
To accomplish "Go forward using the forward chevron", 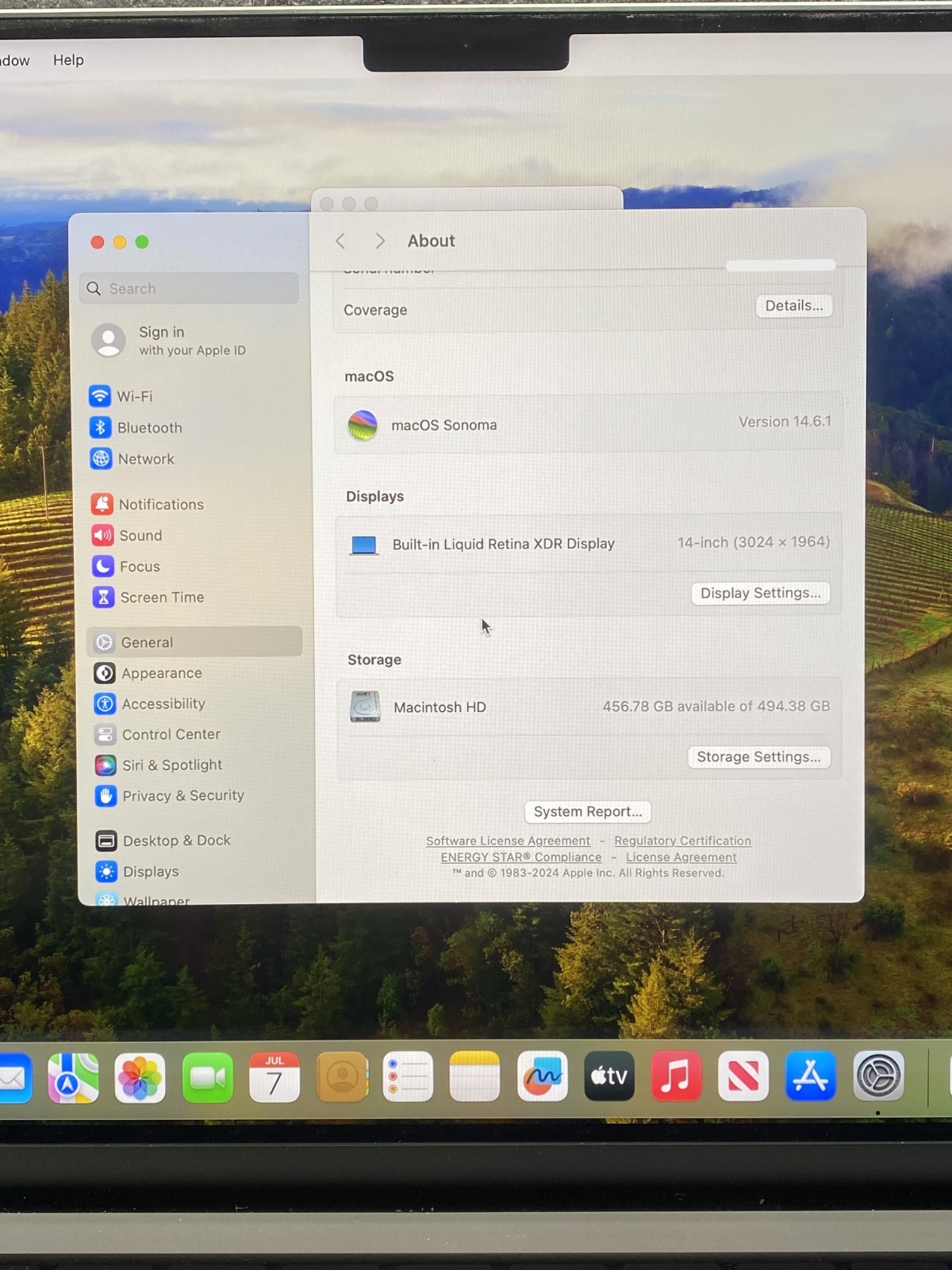I will click(x=380, y=241).
